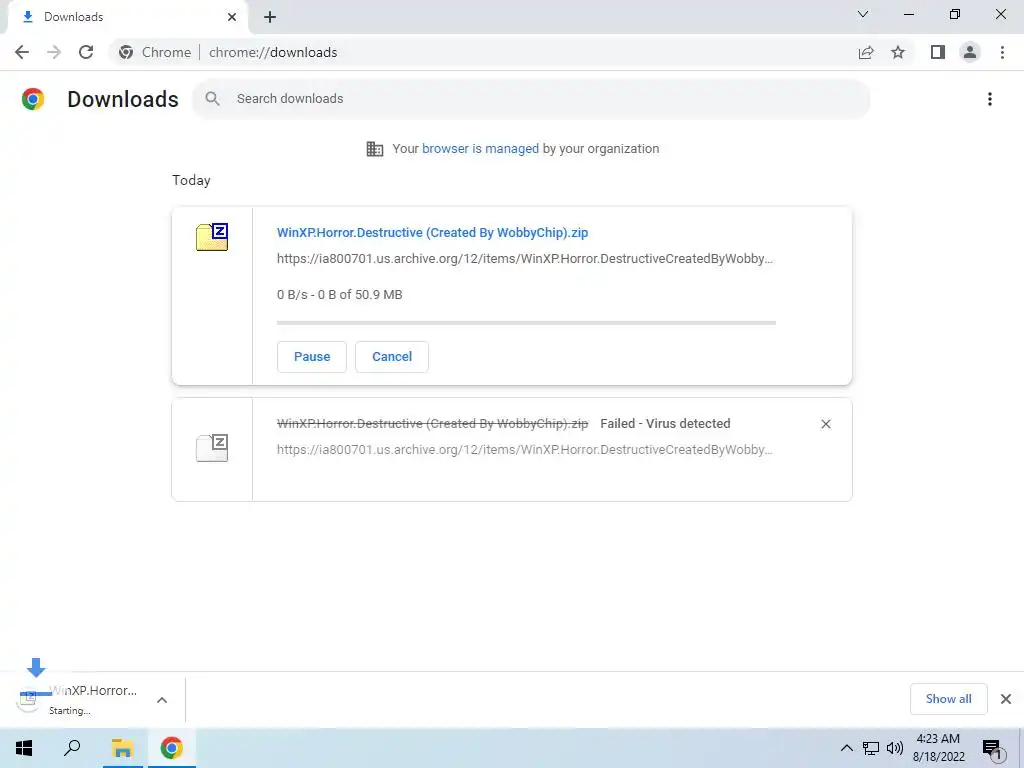Screen dimensions: 1024x768
Task: Click the zip file icon of active download
Action: [212, 237]
